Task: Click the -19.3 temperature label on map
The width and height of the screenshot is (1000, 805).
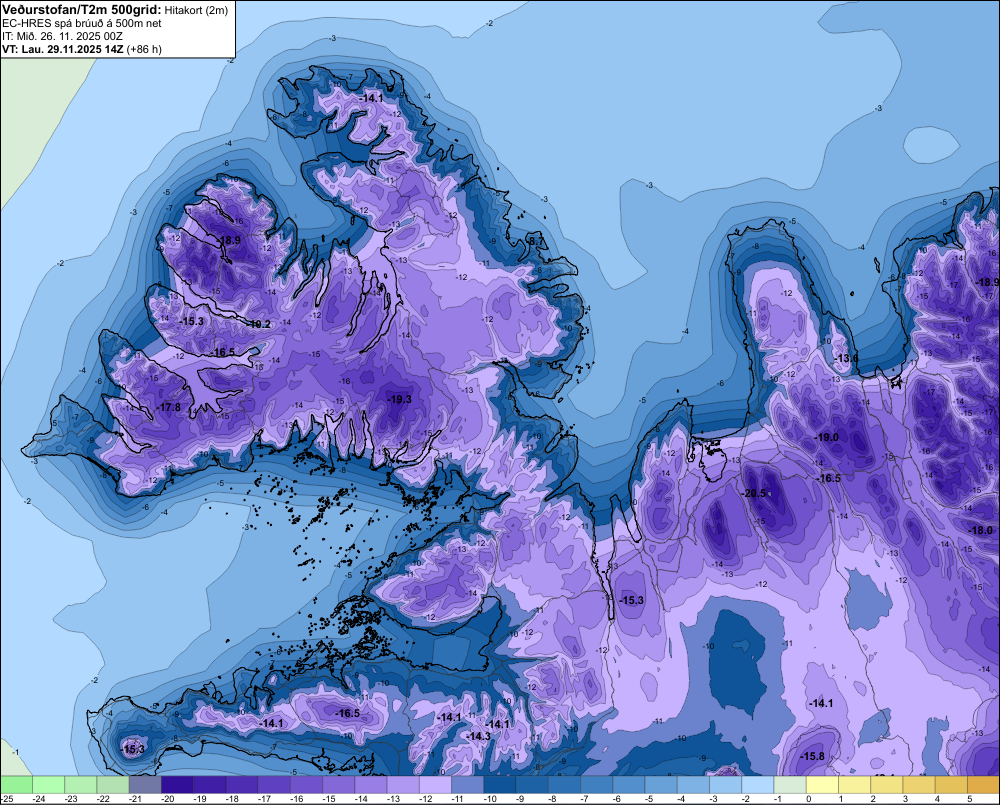Action: 399,399
